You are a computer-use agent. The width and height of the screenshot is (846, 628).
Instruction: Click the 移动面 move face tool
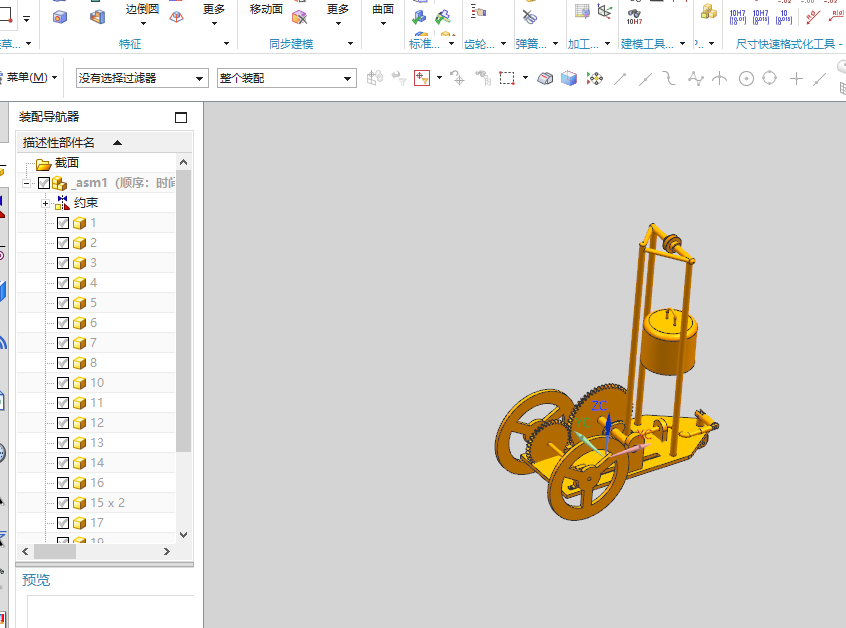pos(266,9)
